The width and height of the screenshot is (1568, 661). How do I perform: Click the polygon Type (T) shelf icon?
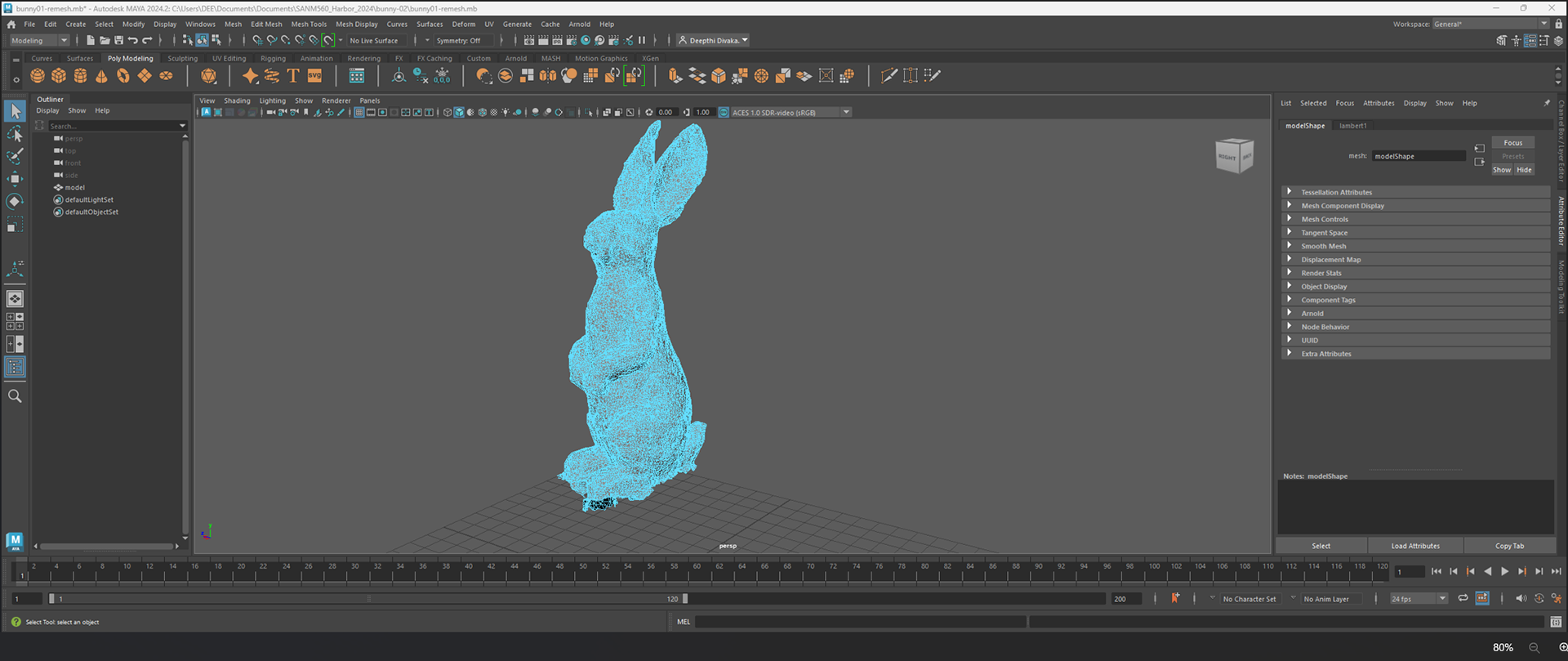coord(293,76)
